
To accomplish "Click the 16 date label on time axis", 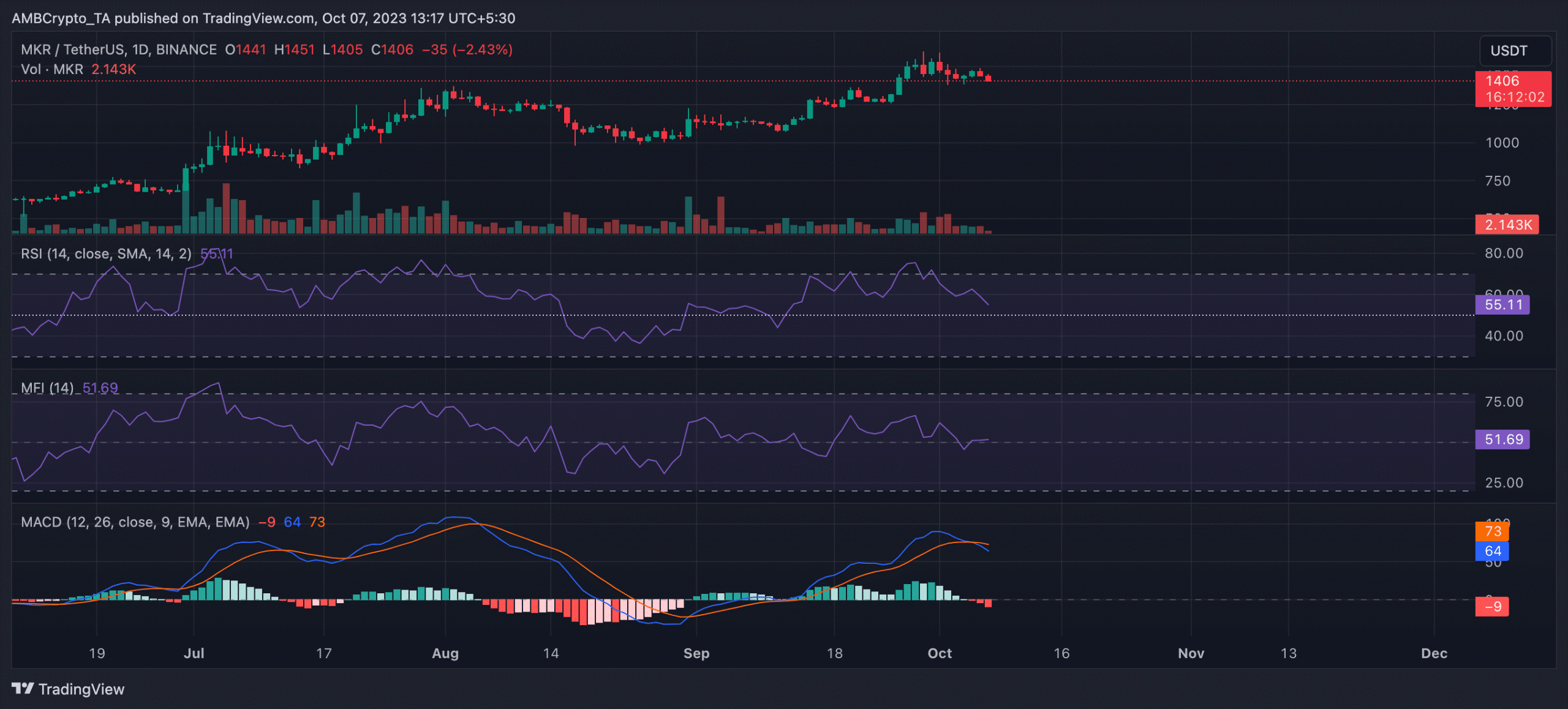I will pos(1061,653).
